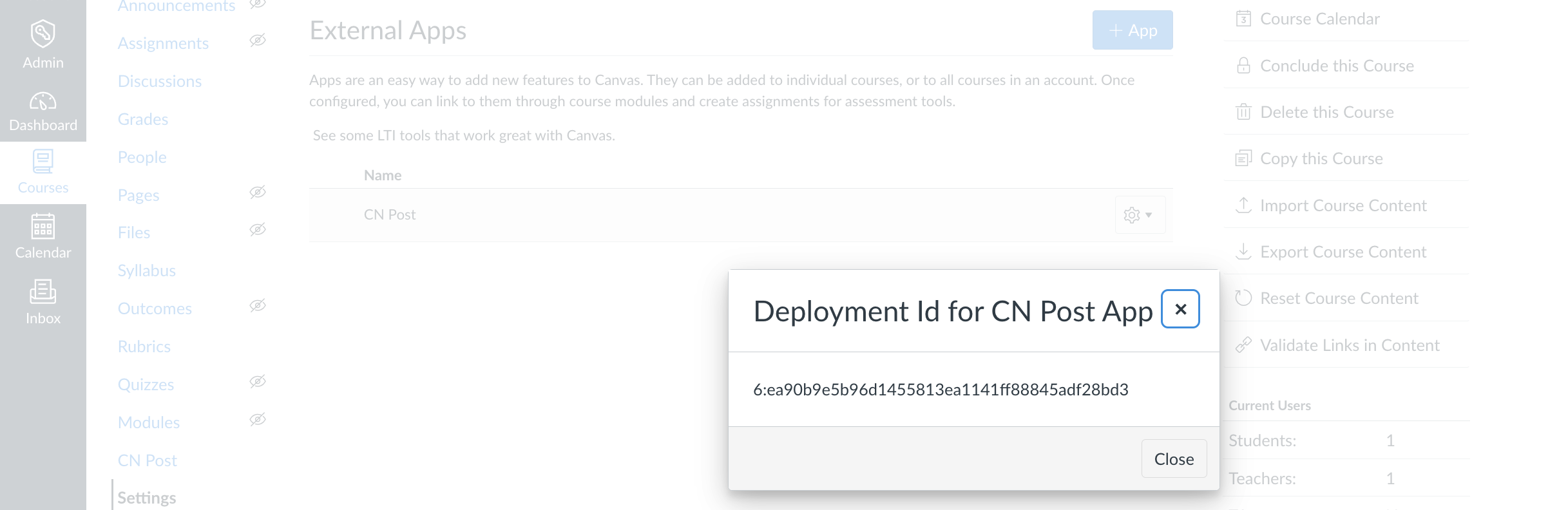Go to Dashboard via speedometer icon
The width and height of the screenshot is (1568, 510).
click(43, 102)
